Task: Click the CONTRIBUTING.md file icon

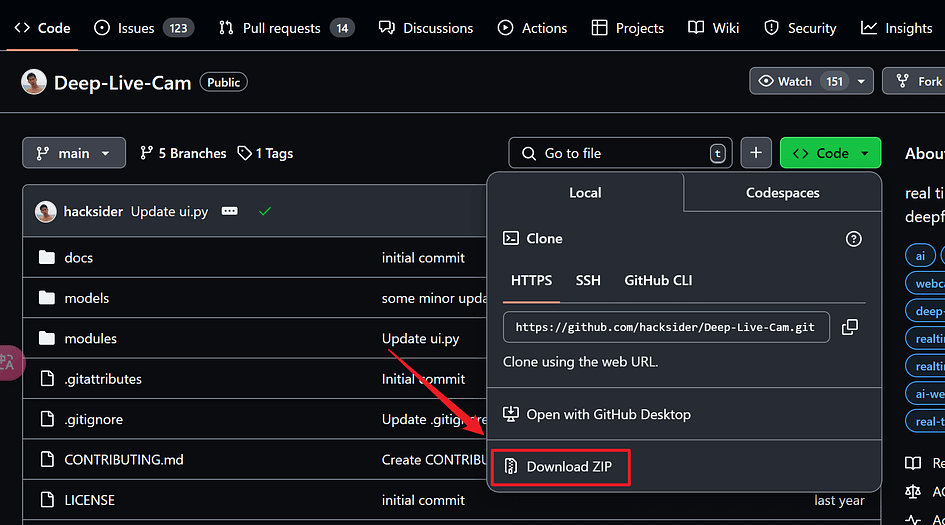Action: (47, 459)
